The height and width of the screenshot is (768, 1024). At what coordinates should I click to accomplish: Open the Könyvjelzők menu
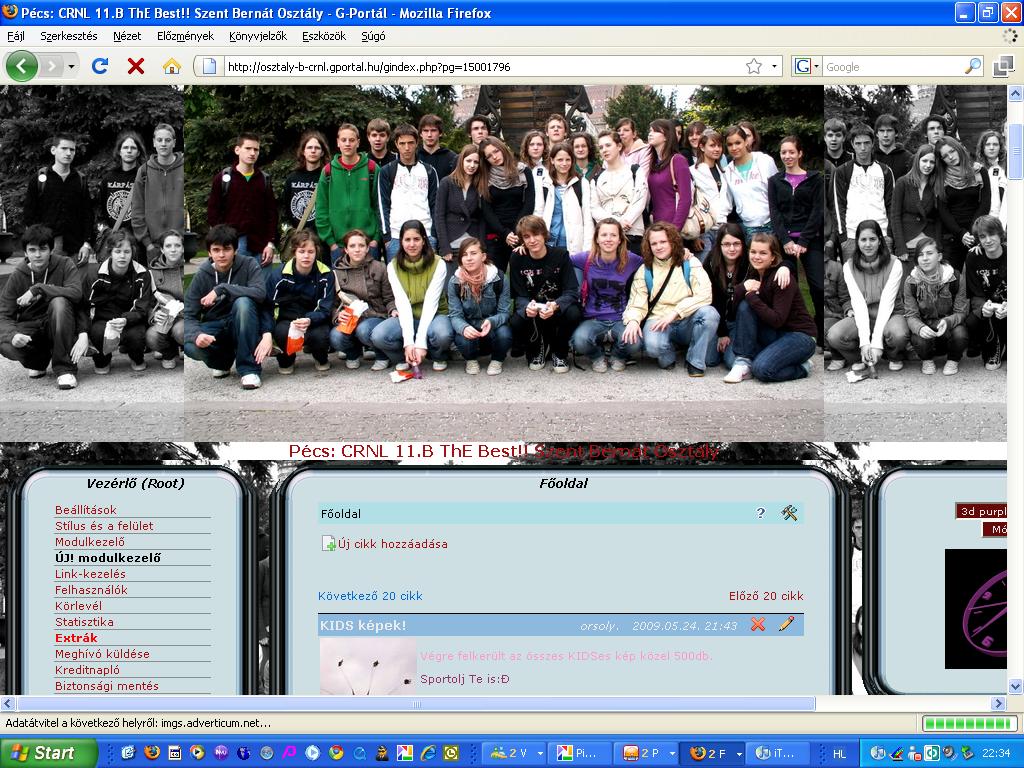[x=258, y=36]
